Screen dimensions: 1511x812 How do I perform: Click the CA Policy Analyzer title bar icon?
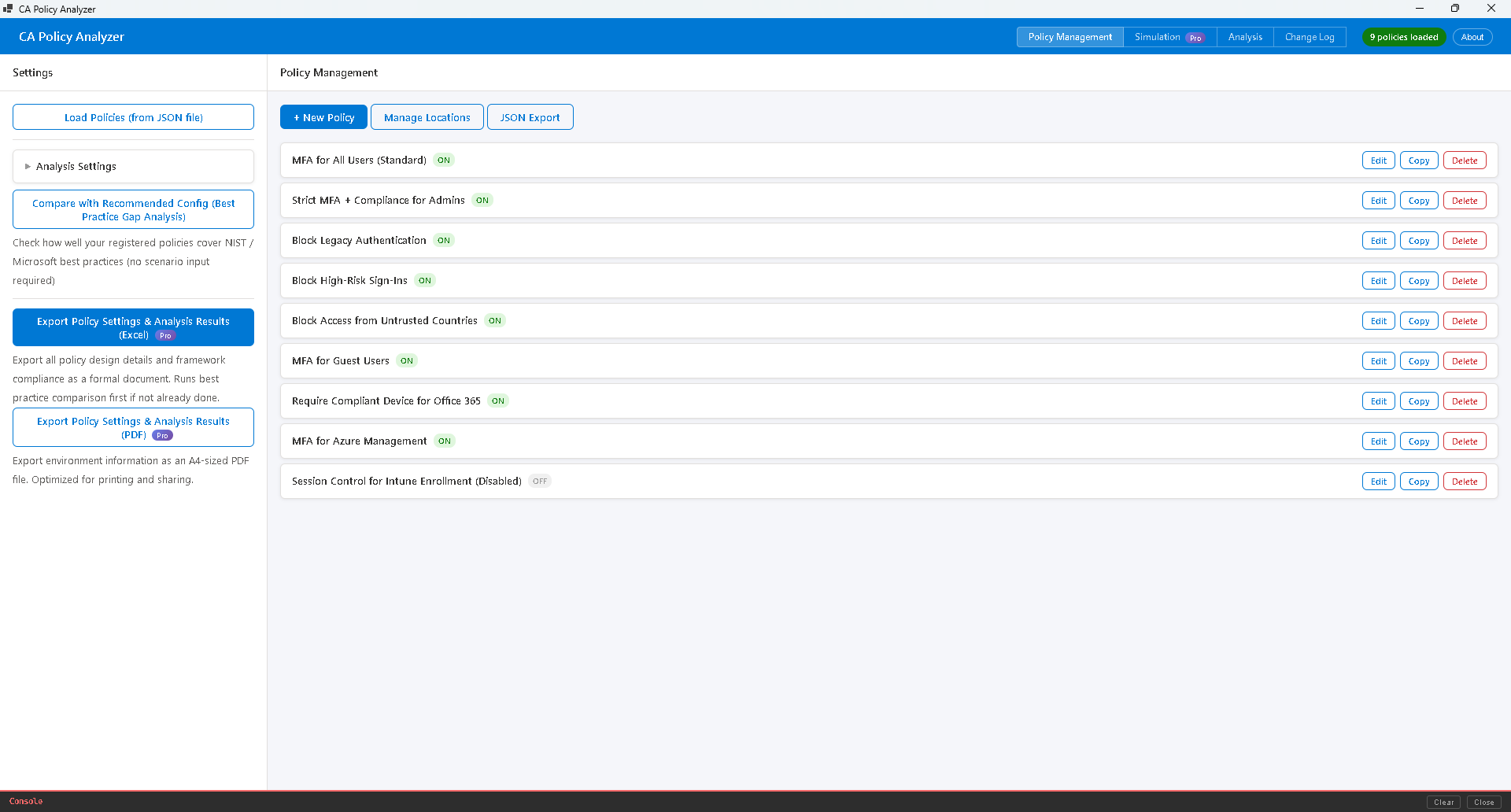(9, 9)
